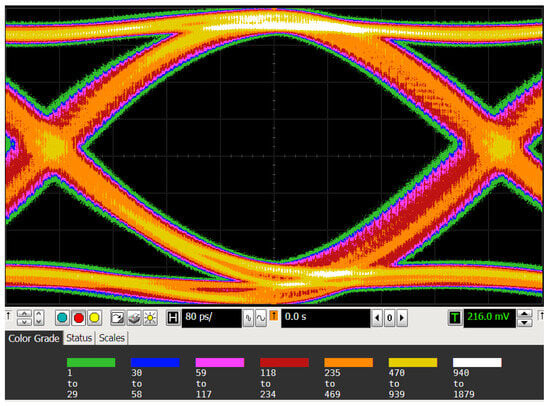Select the narrow waveform zoom button

pos(248,318)
